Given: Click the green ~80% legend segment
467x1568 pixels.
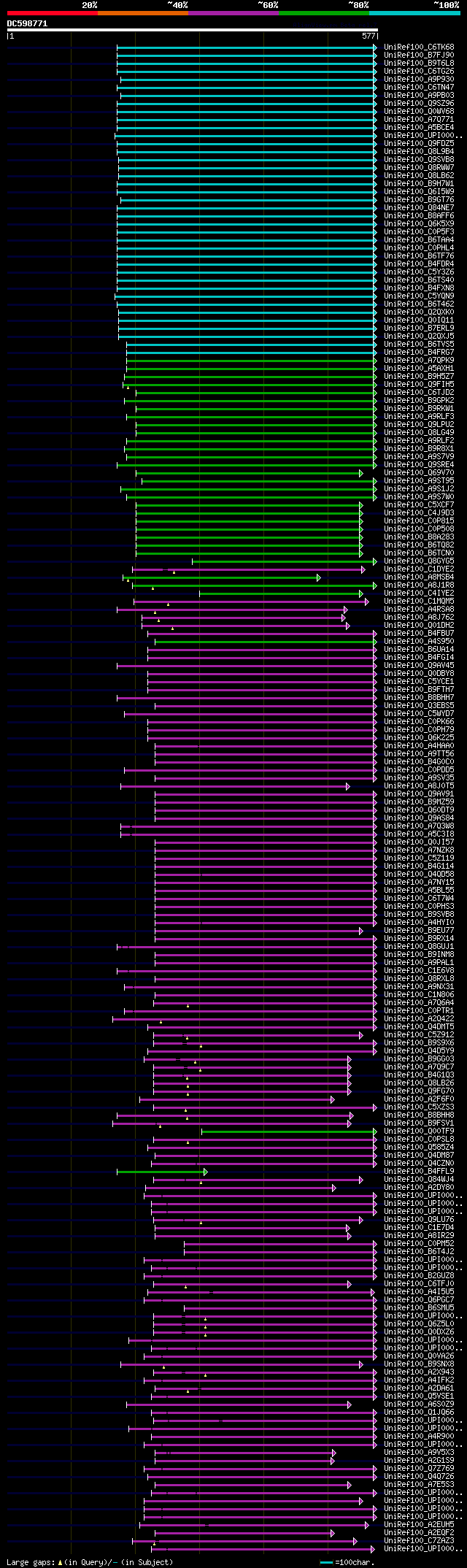Looking at the screenshot, I should (324, 13).
